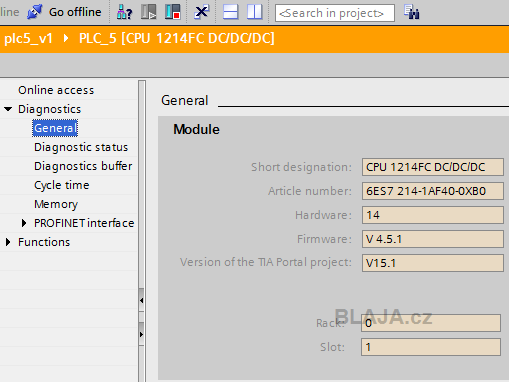Viewport: 509px width, 382px height.
Task: Select Online access in the tree
Action: click(56, 90)
